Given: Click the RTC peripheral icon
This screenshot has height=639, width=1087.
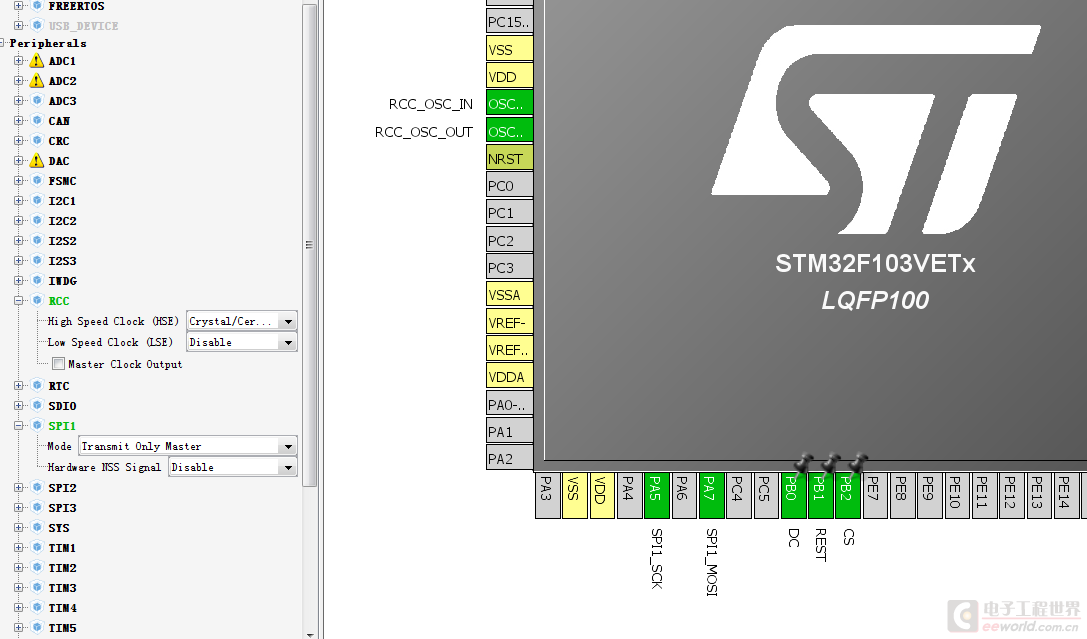Looking at the screenshot, I should pyautogui.click(x=37, y=386).
